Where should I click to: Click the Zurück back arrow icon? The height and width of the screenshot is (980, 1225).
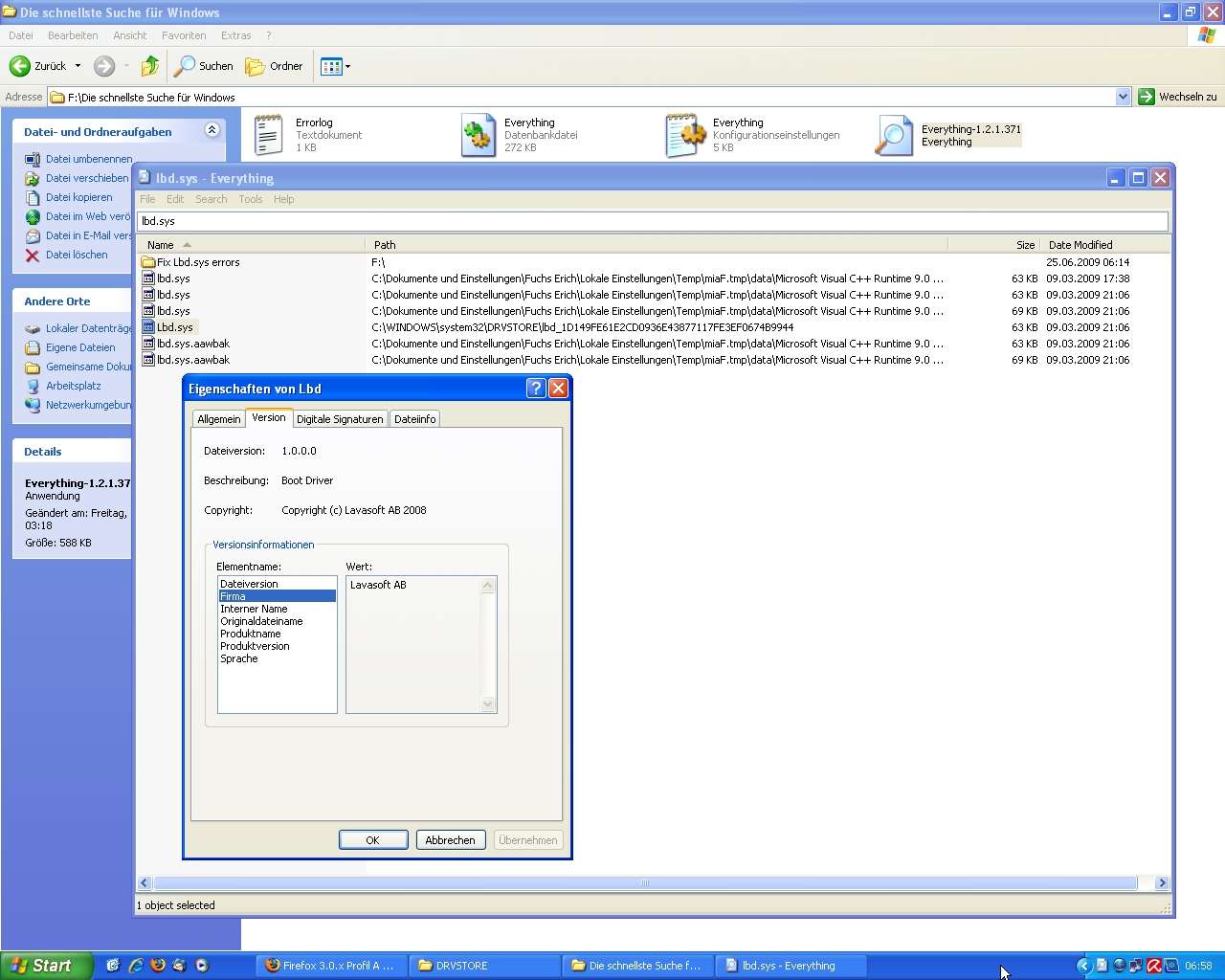(x=20, y=66)
